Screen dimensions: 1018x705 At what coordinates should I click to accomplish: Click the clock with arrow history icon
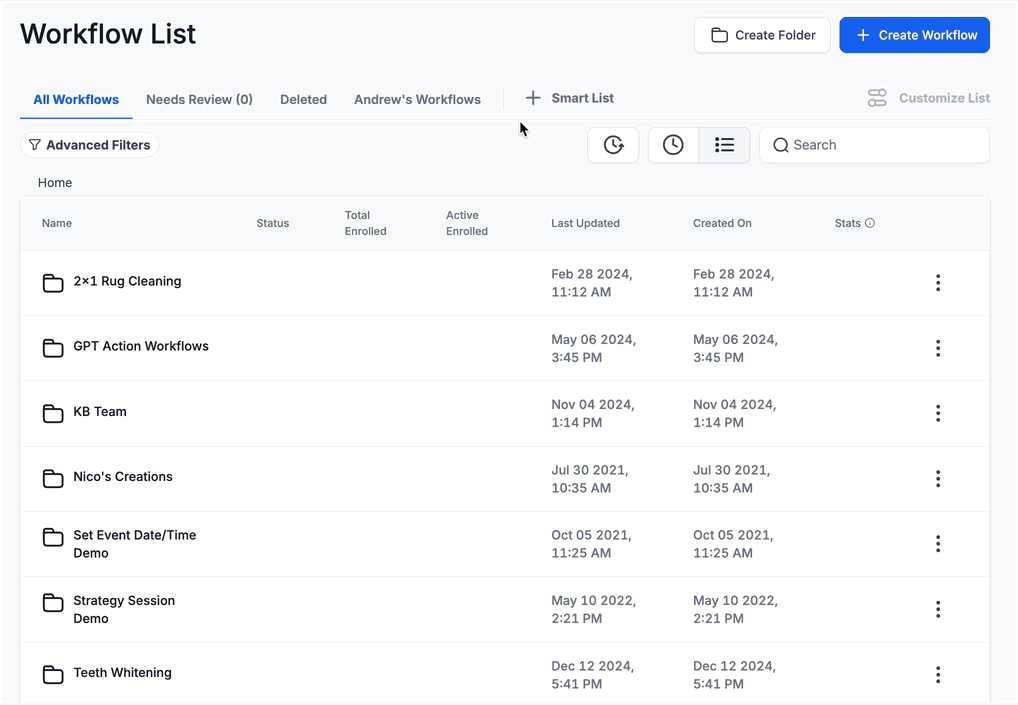coord(613,145)
